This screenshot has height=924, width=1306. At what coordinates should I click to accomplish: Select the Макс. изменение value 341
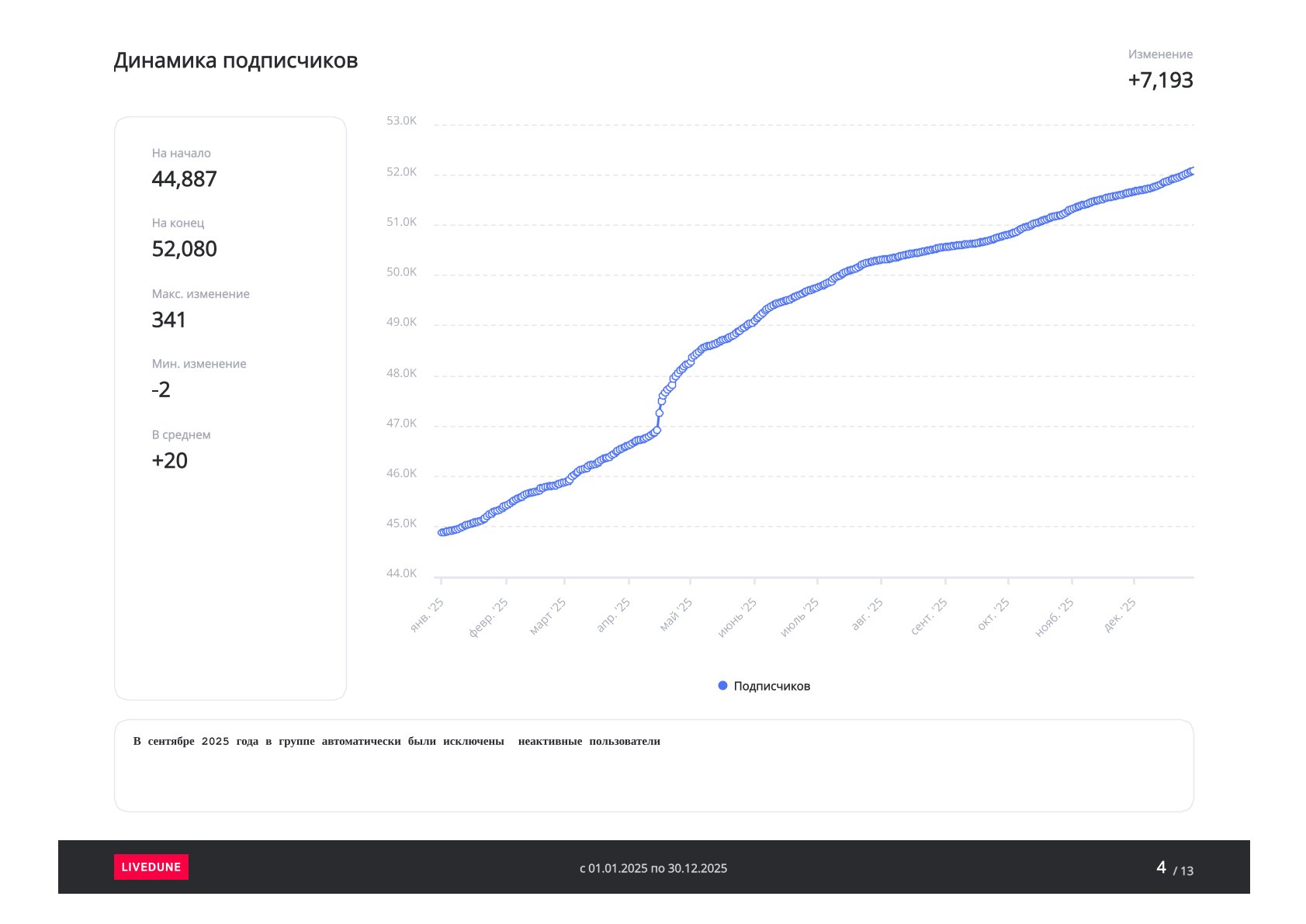click(x=168, y=320)
